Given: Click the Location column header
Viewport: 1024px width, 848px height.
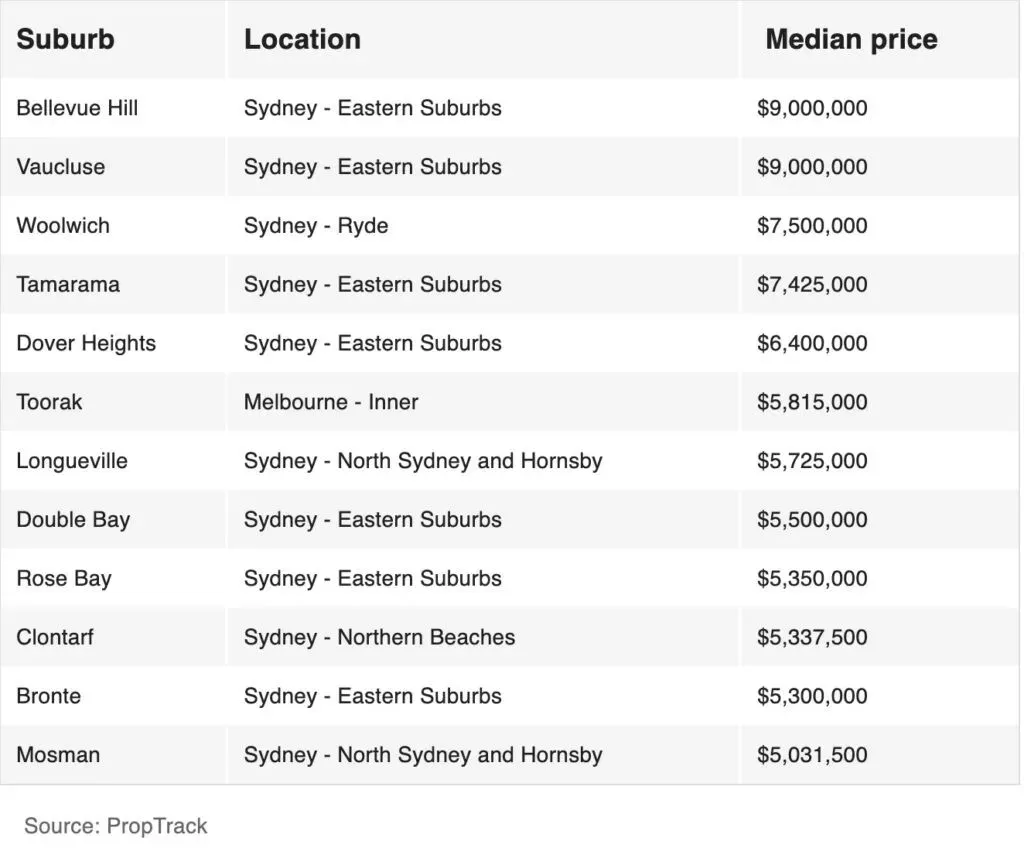Looking at the screenshot, I should point(302,40).
